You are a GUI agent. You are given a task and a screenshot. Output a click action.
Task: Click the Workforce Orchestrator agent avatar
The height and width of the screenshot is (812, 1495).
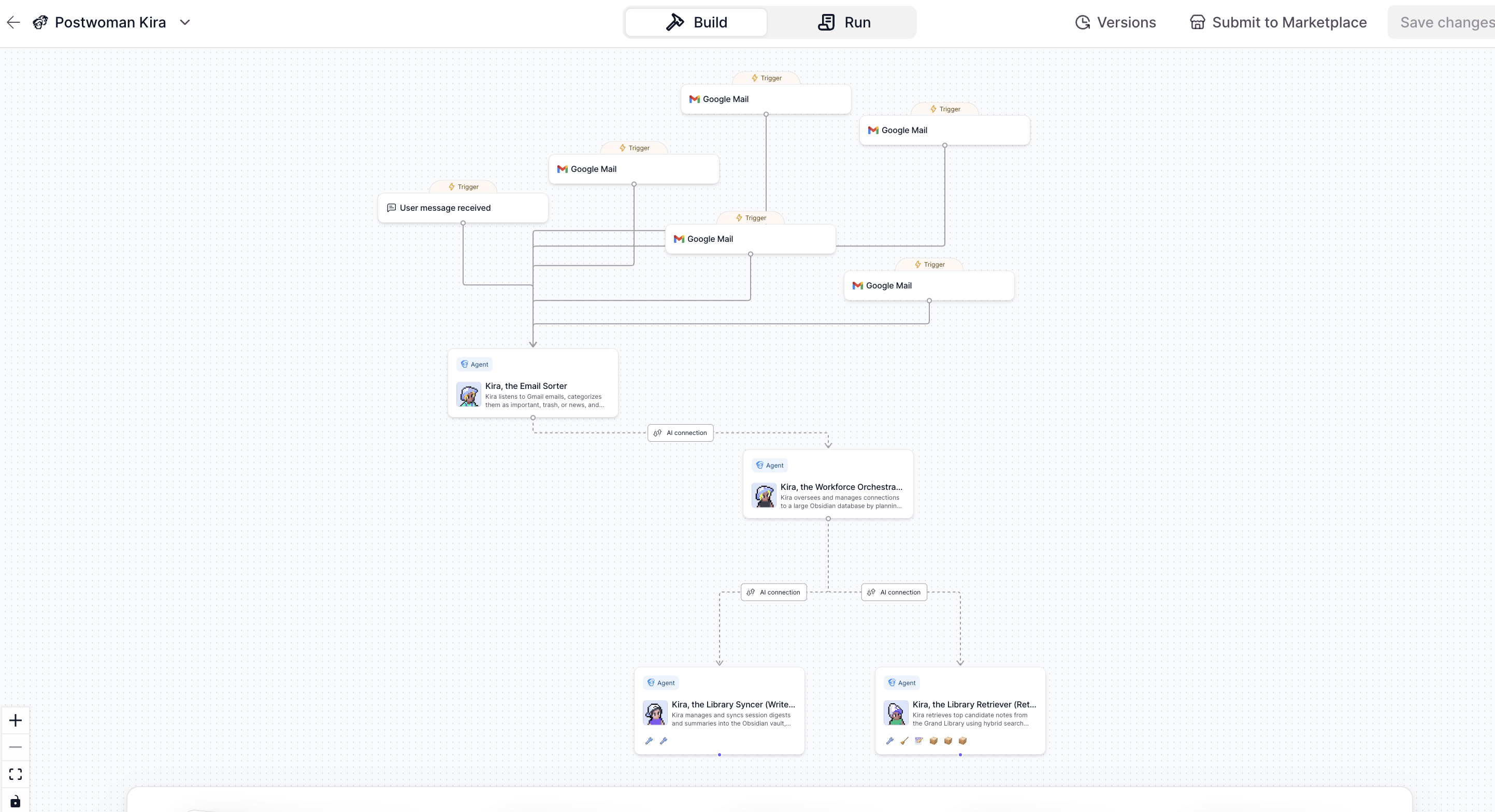[x=764, y=495]
